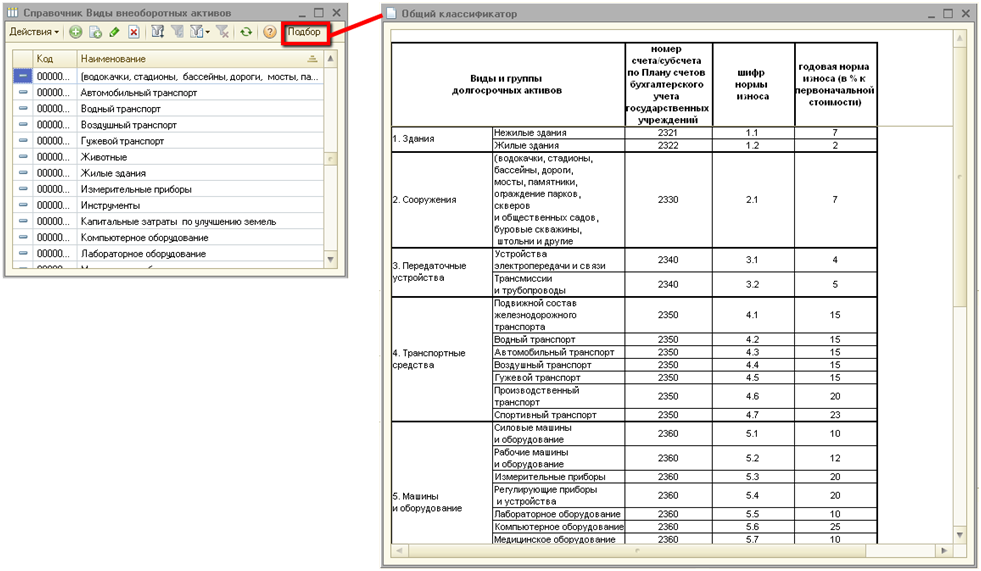
Task: Click the green plus Add item icon
Action: tap(76, 33)
